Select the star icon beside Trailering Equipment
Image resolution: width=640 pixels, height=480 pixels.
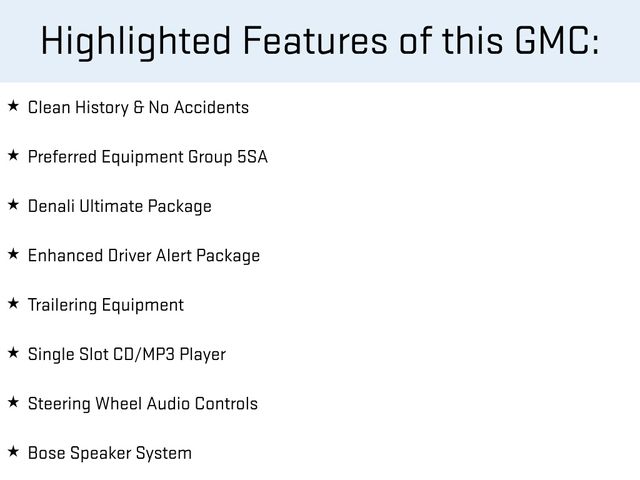[x=12, y=304]
